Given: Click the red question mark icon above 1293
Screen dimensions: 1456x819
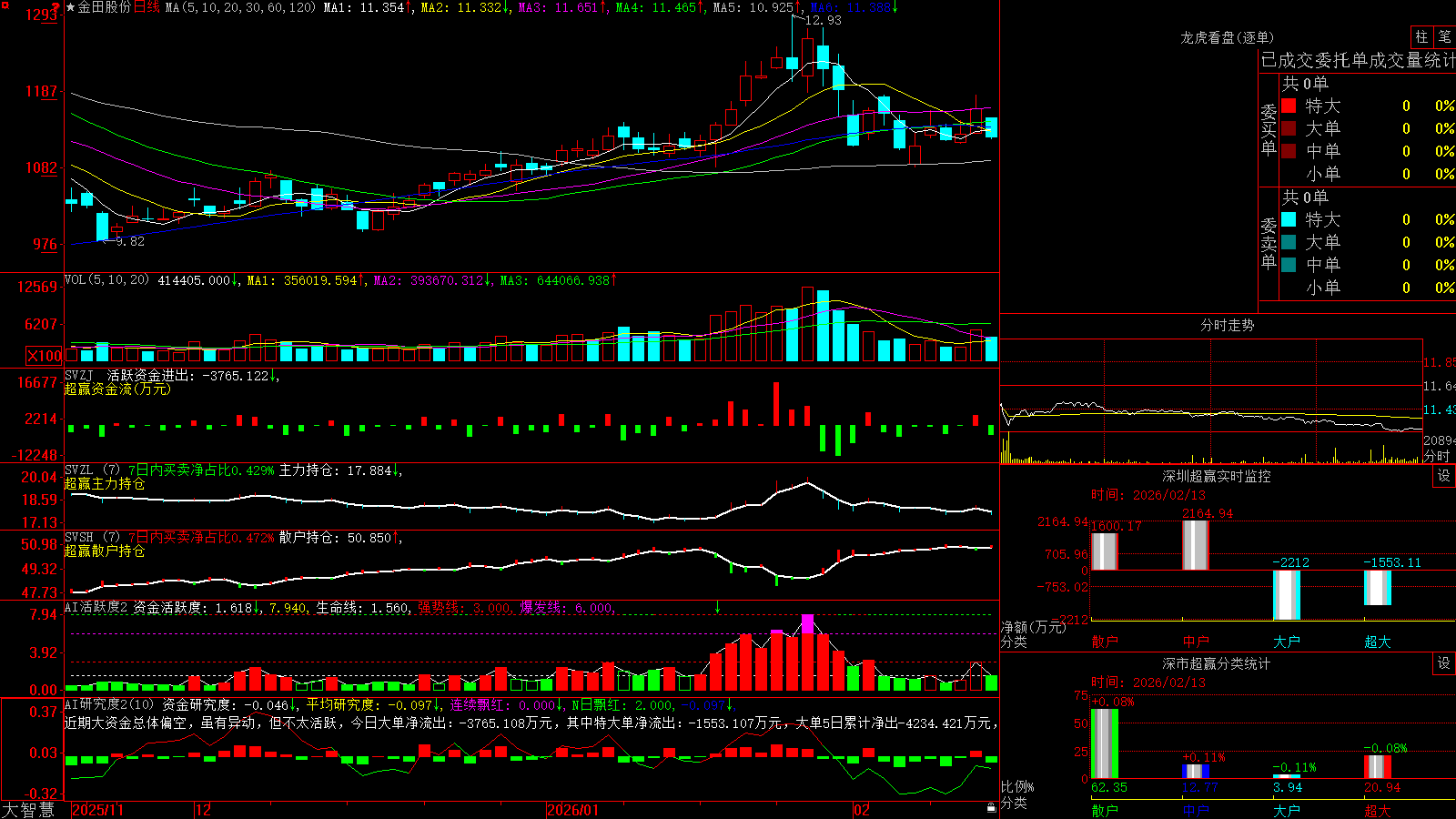Looking at the screenshot, I should [56, 7].
